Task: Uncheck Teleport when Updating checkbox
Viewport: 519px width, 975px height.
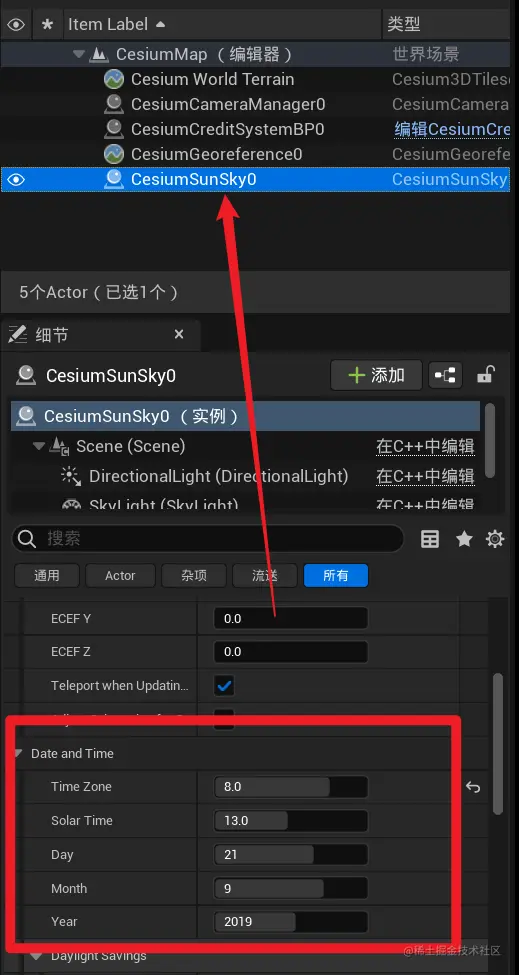Action: [224, 686]
